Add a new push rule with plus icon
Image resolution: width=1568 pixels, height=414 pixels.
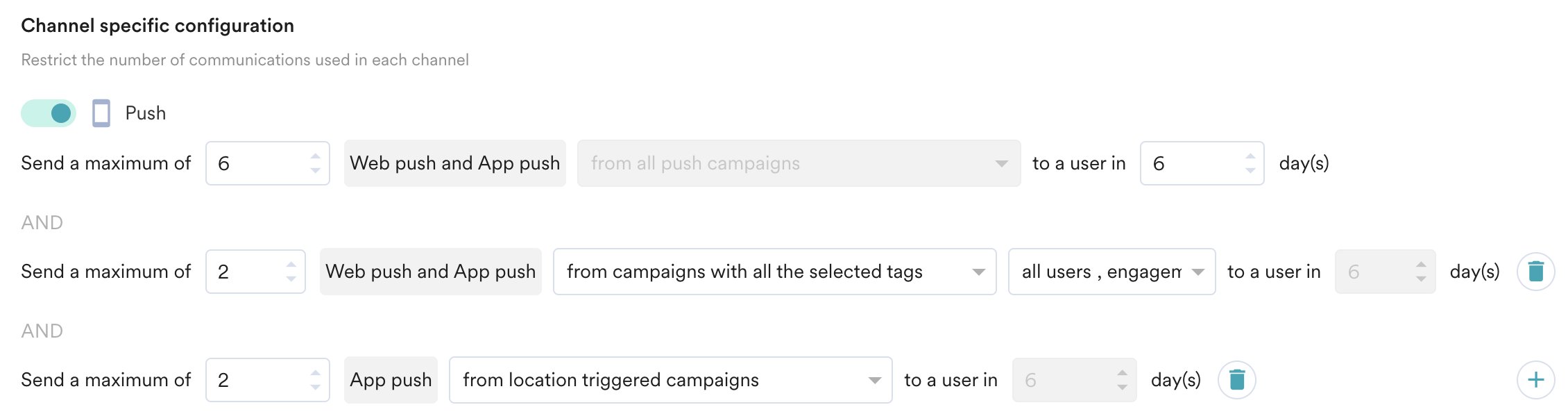pos(1535,380)
